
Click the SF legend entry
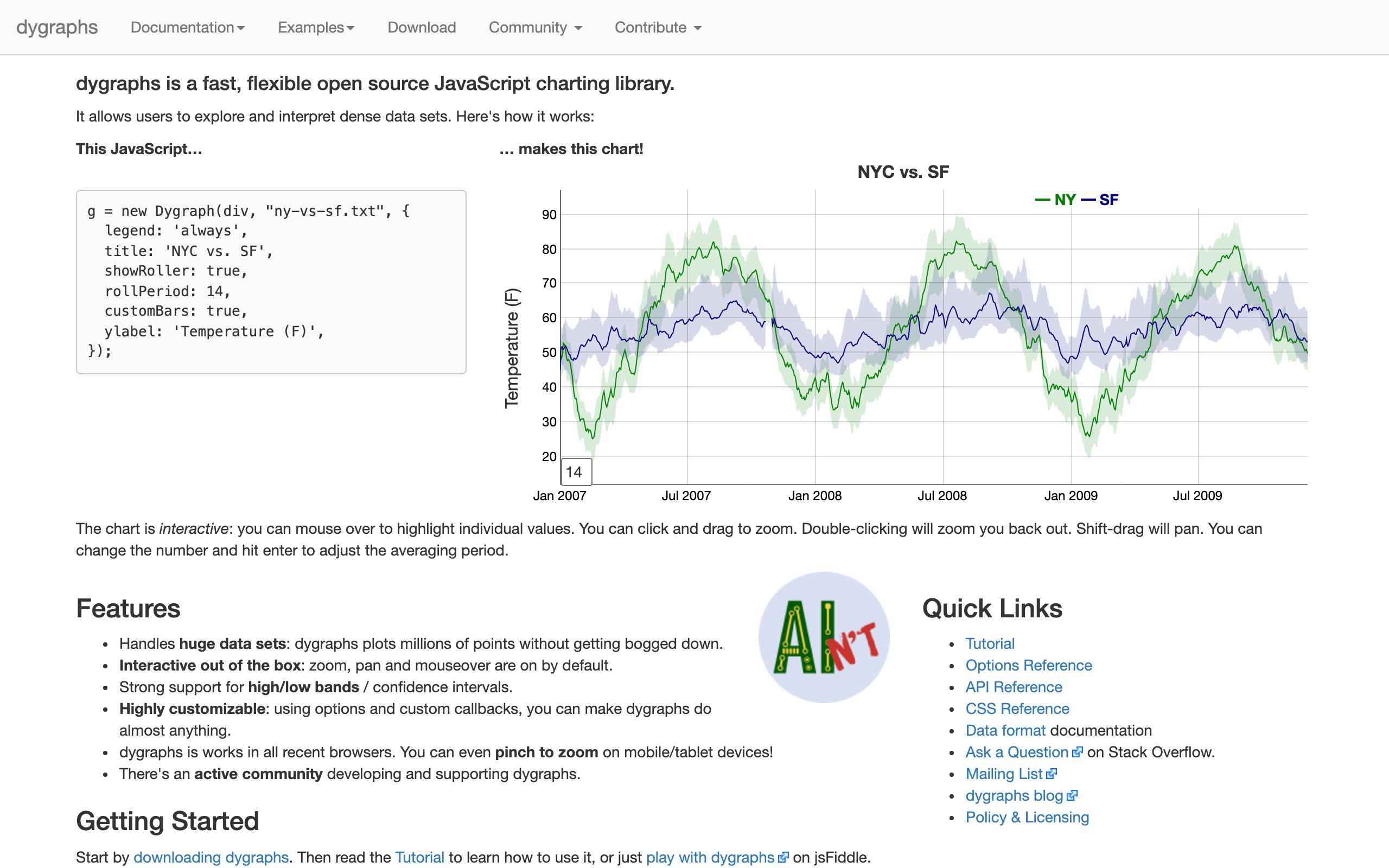1099,200
